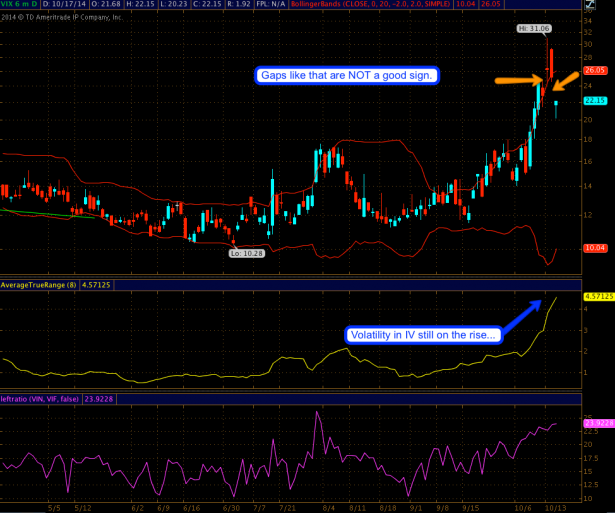This screenshot has height=513, width=615.
Task: Click the red 10.04 lower band tag
Action: (x=596, y=247)
